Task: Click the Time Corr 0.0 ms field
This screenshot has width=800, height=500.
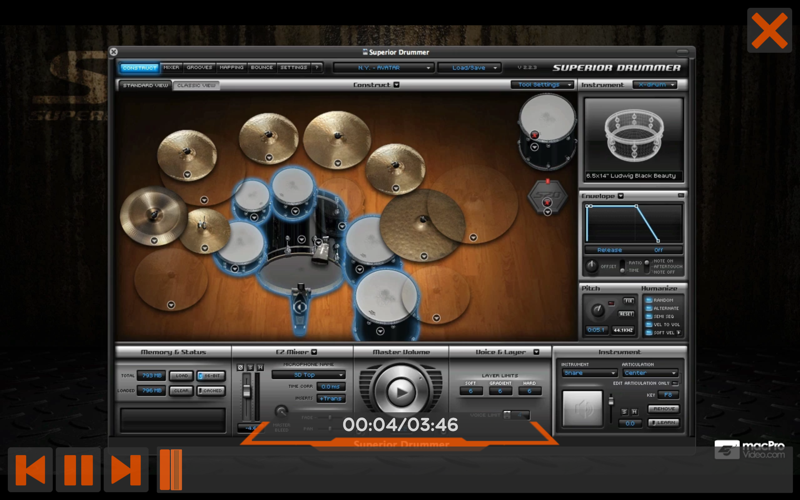Action: tap(331, 387)
